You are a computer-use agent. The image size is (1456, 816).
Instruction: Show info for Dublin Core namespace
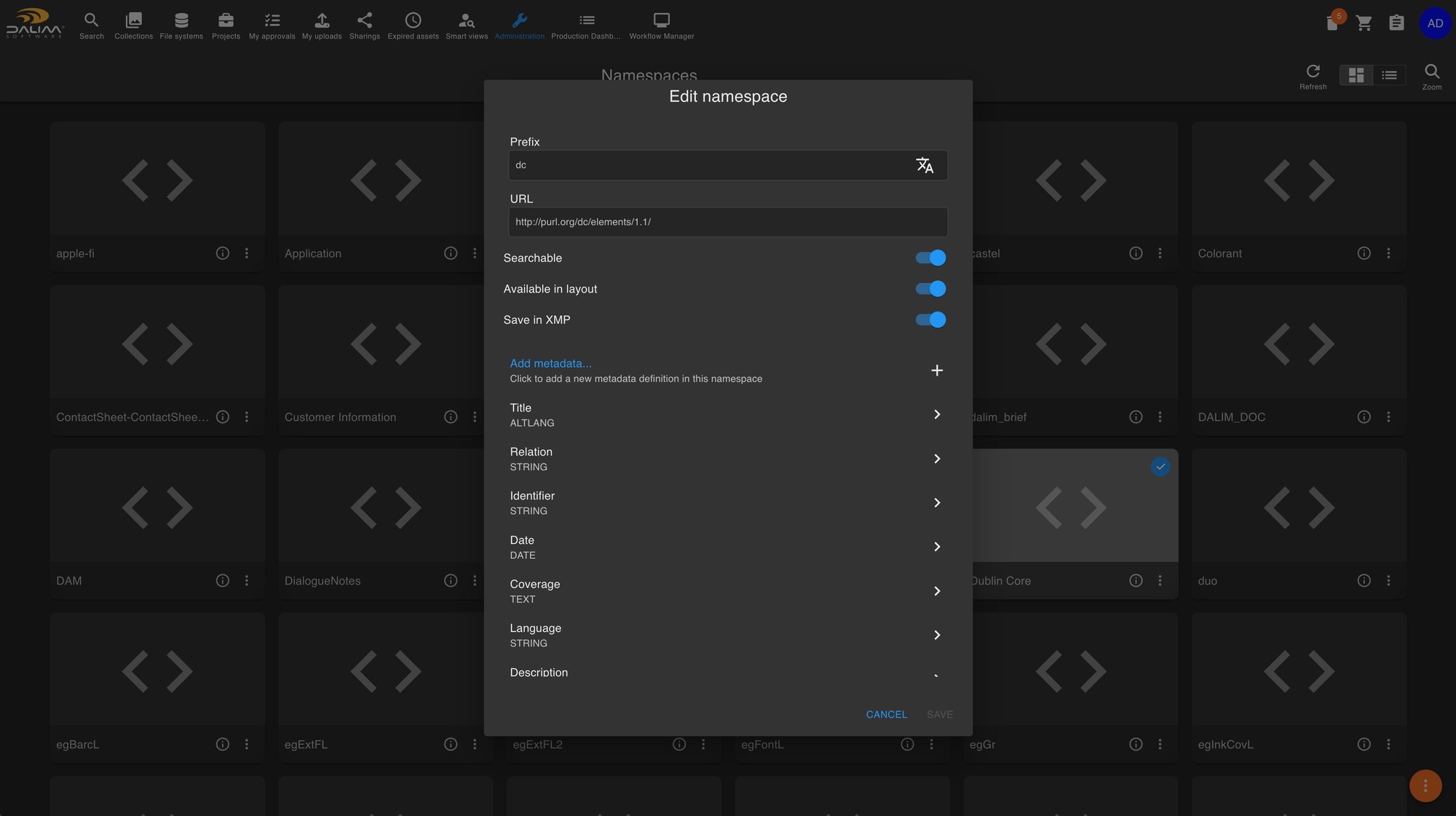[1136, 581]
